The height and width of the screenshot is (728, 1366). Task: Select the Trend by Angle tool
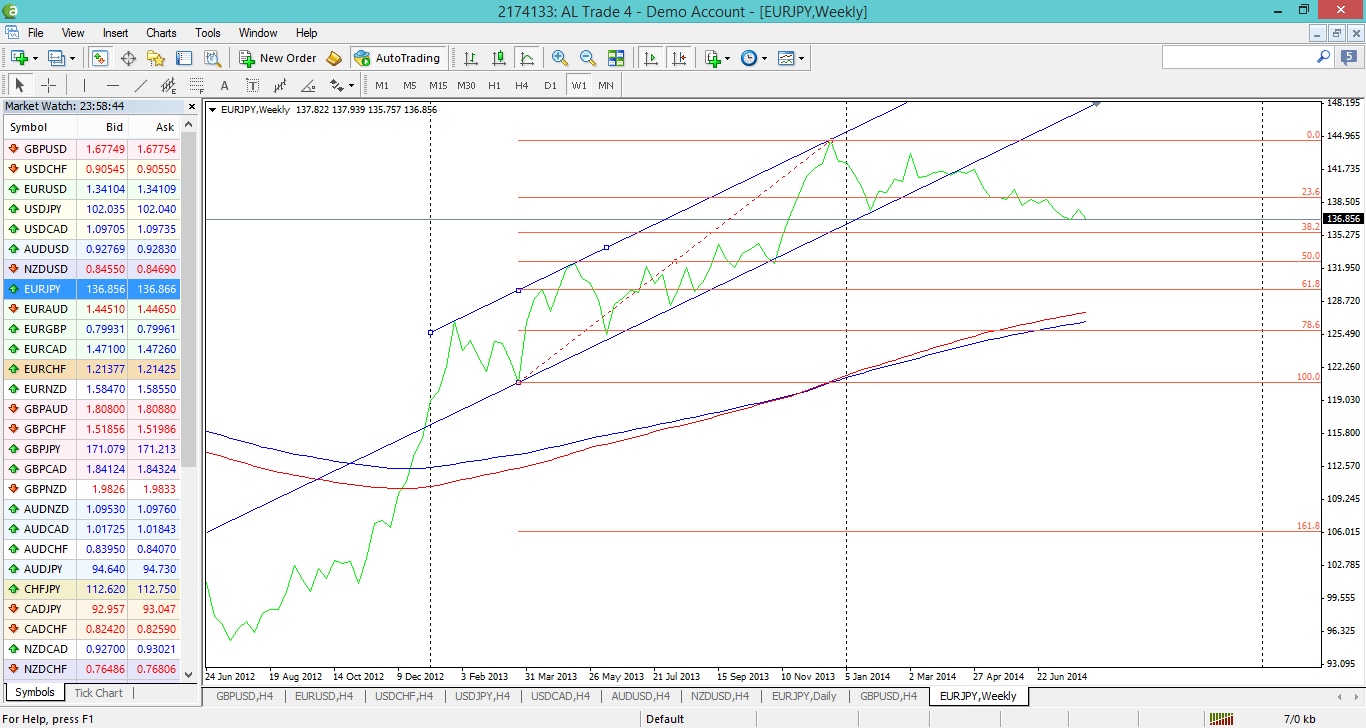(x=309, y=85)
